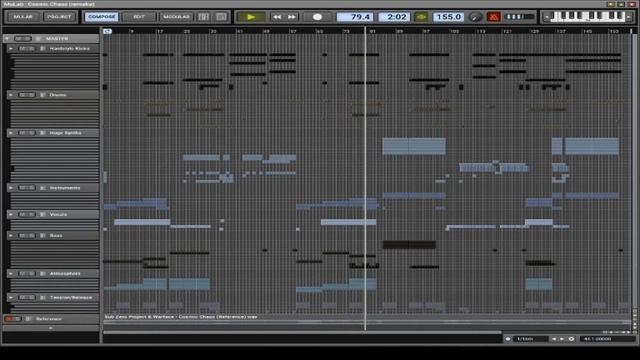Viewport: 640px width, 360px height.
Task: Click the round knob icon beside tempo
Action: tap(475, 17)
